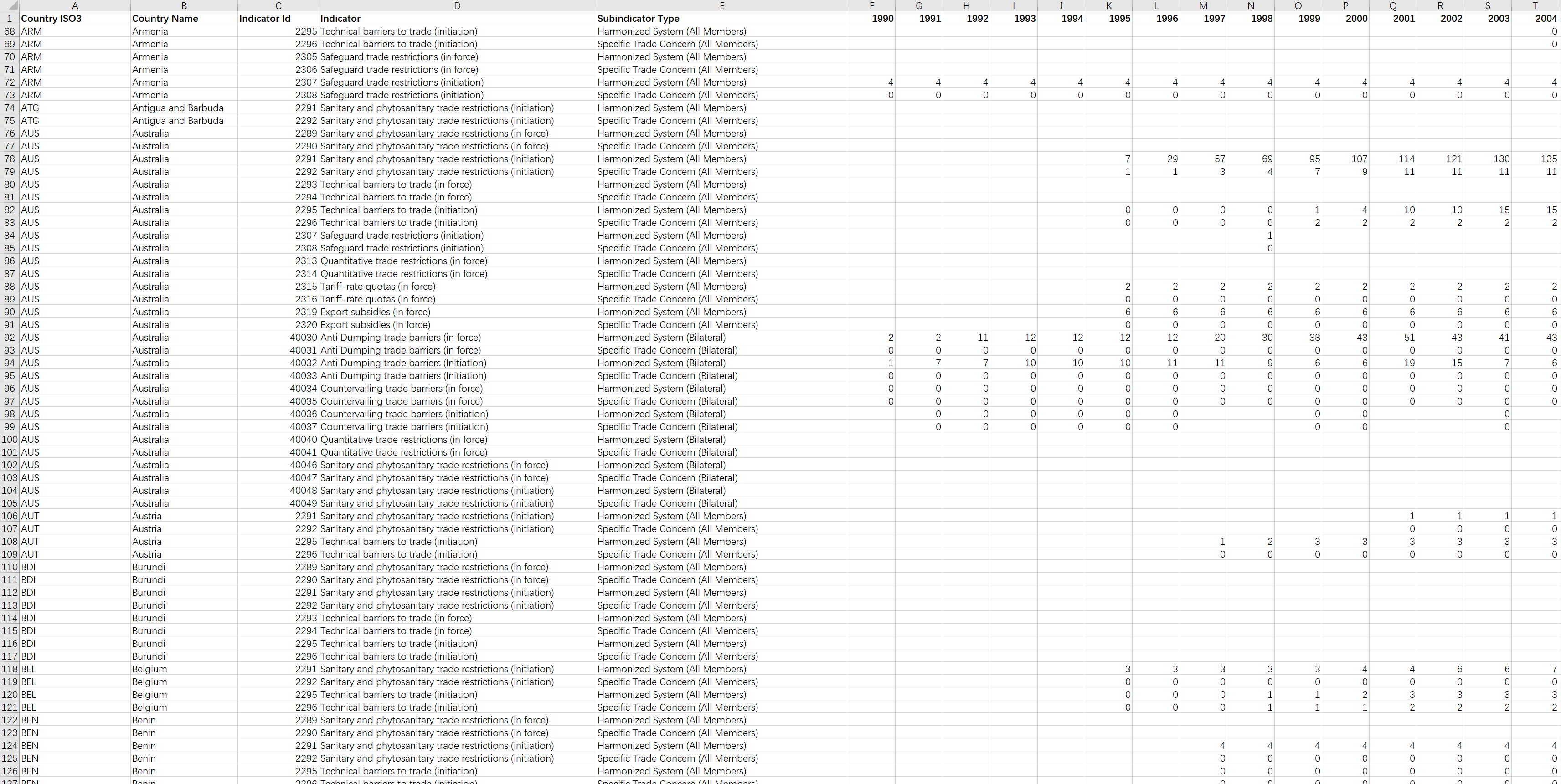The image size is (1561, 784).
Task: Select column D header
Action: [457, 5]
